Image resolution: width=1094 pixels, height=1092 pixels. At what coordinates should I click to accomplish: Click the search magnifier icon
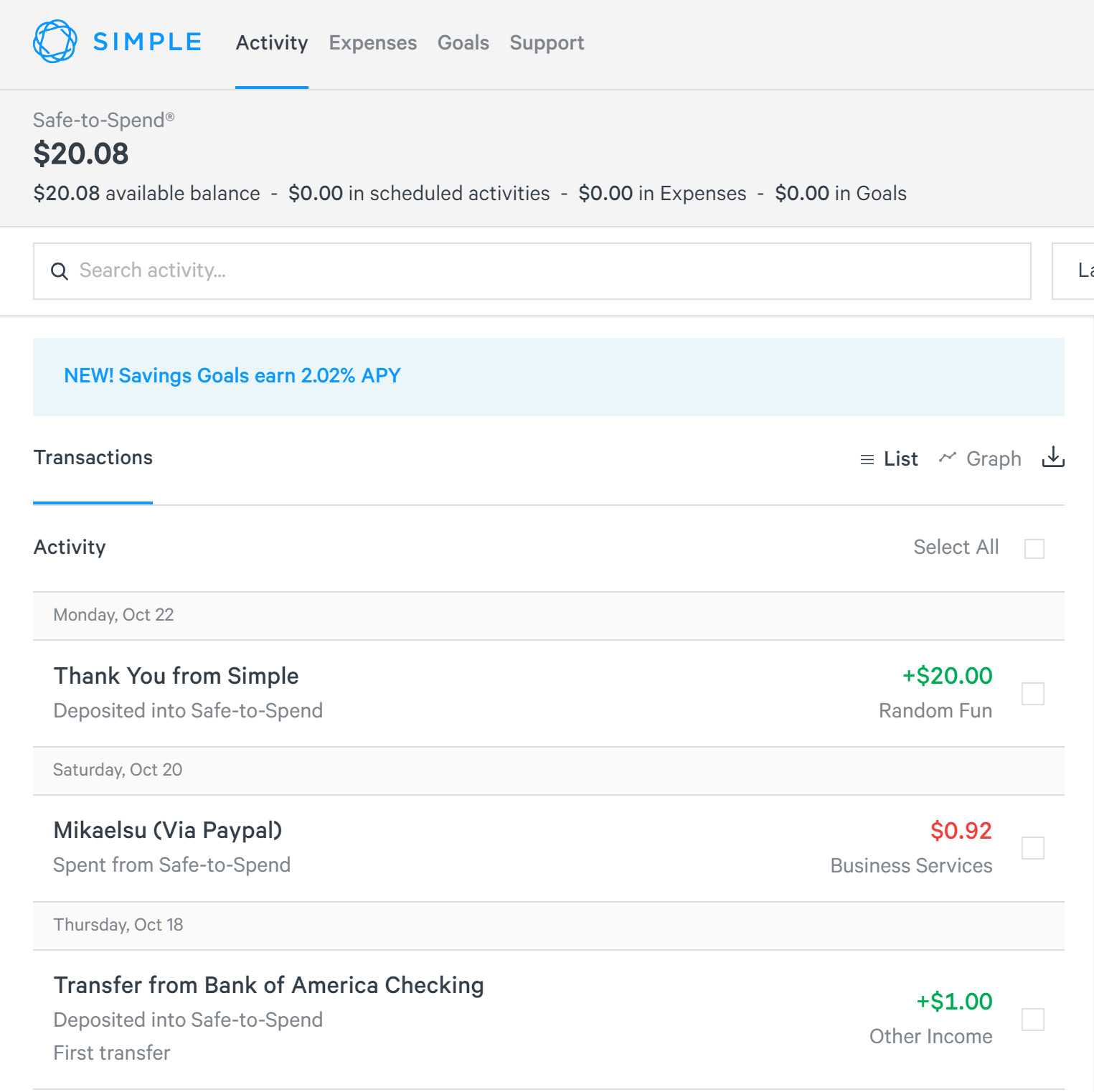60,271
